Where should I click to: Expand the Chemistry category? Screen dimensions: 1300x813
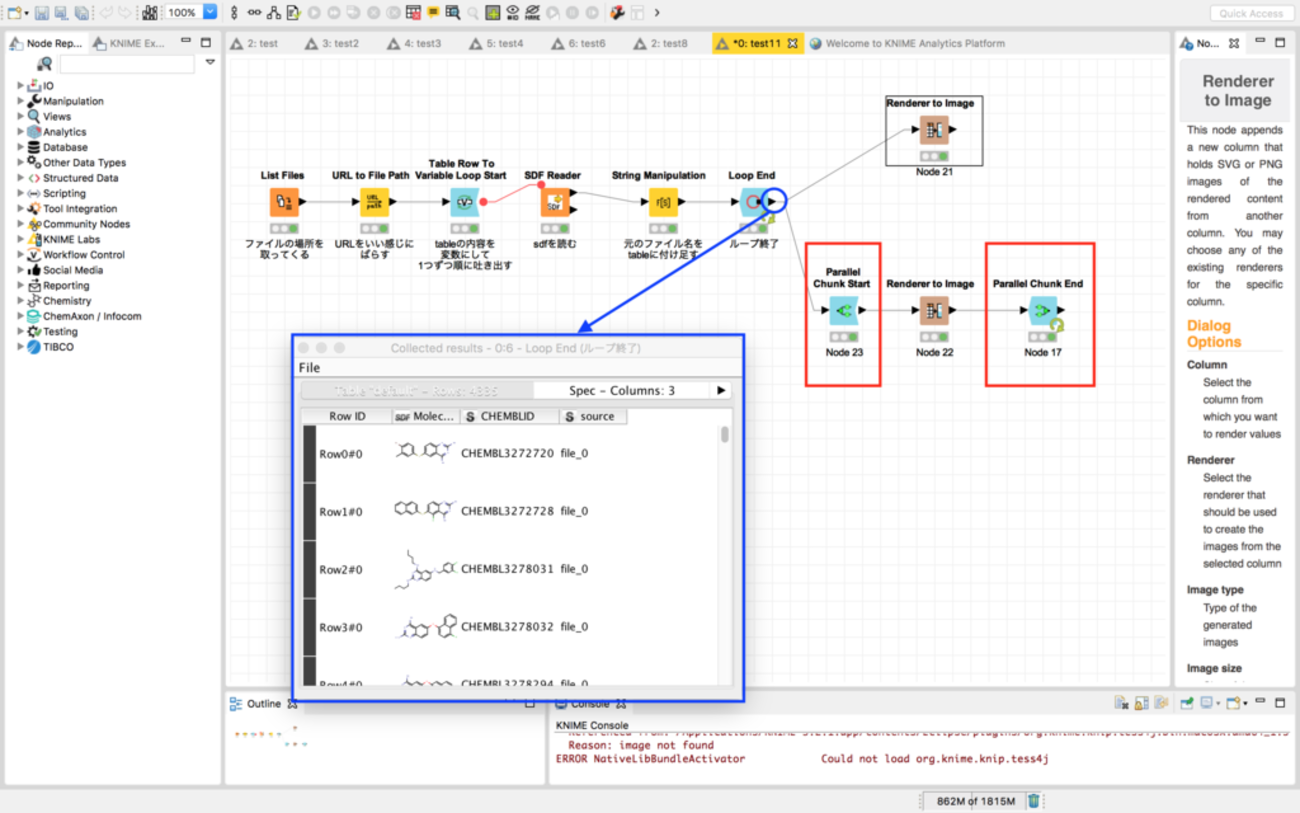tap(20, 300)
